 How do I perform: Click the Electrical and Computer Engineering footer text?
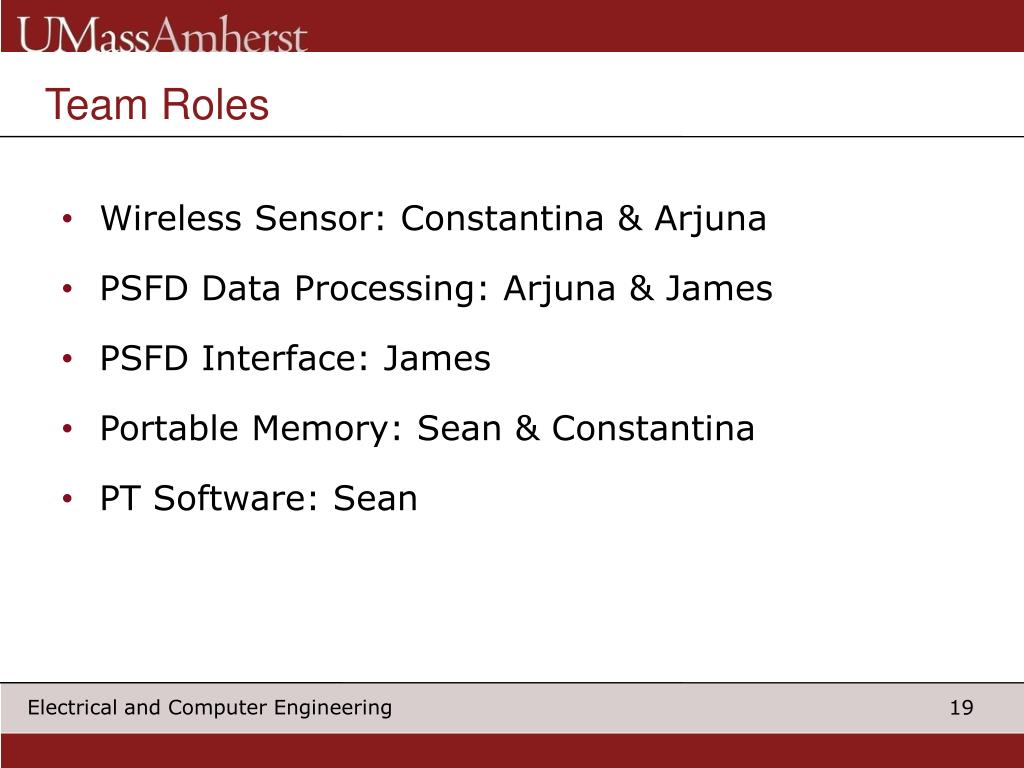tap(210, 708)
